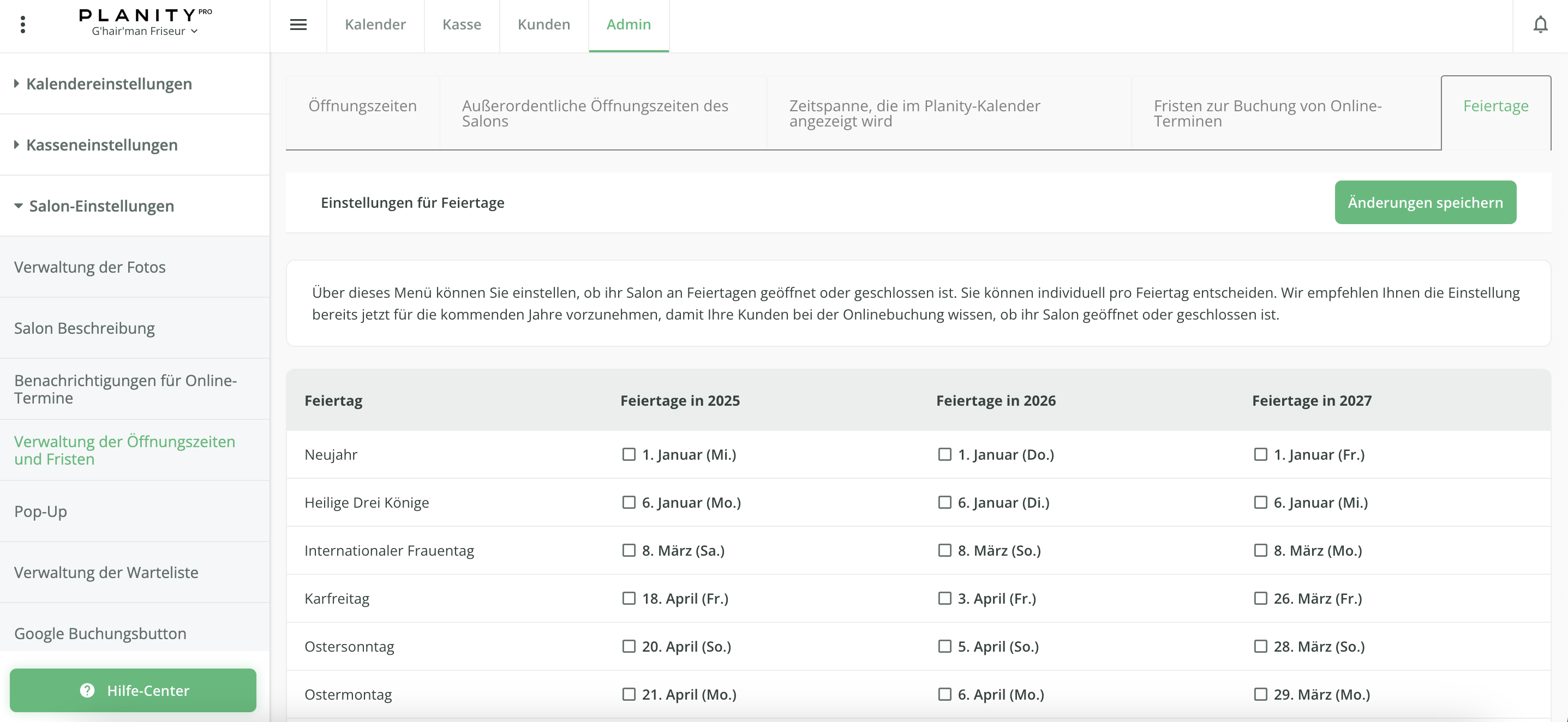Check Neujahr 1. Januar 2025 checkbox

point(629,454)
